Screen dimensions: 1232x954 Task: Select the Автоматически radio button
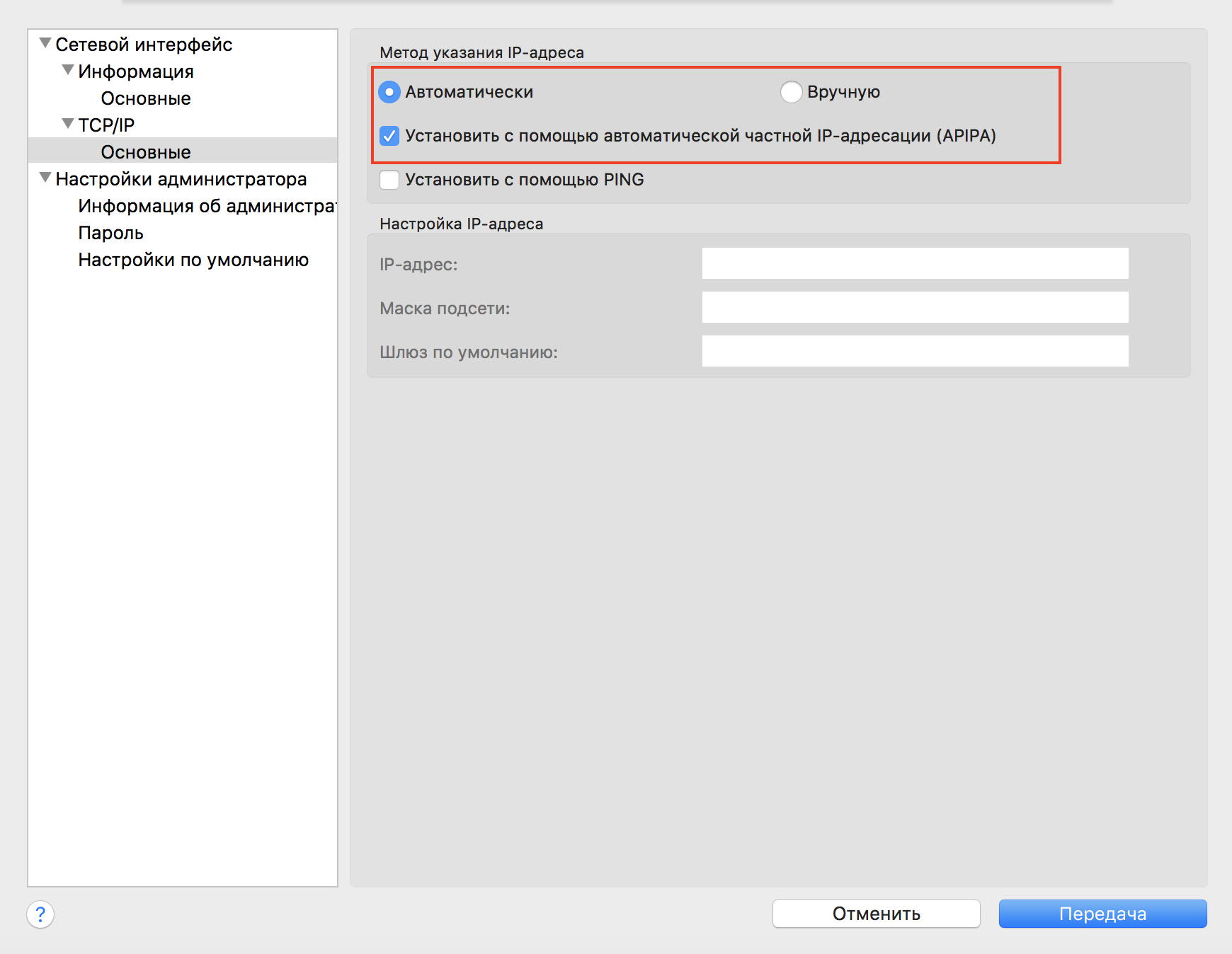click(x=389, y=92)
